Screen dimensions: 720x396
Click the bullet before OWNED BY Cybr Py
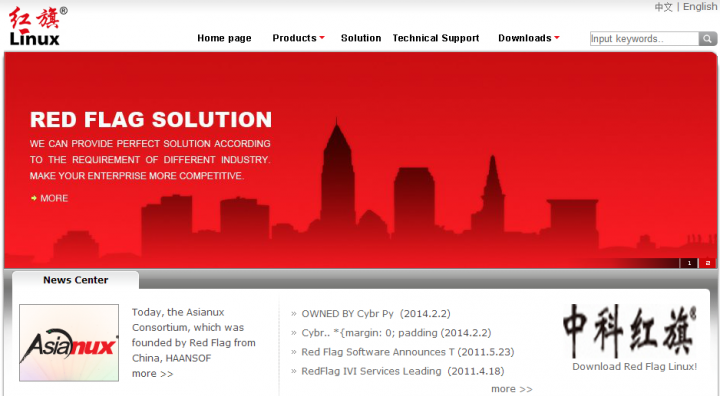coord(294,314)
